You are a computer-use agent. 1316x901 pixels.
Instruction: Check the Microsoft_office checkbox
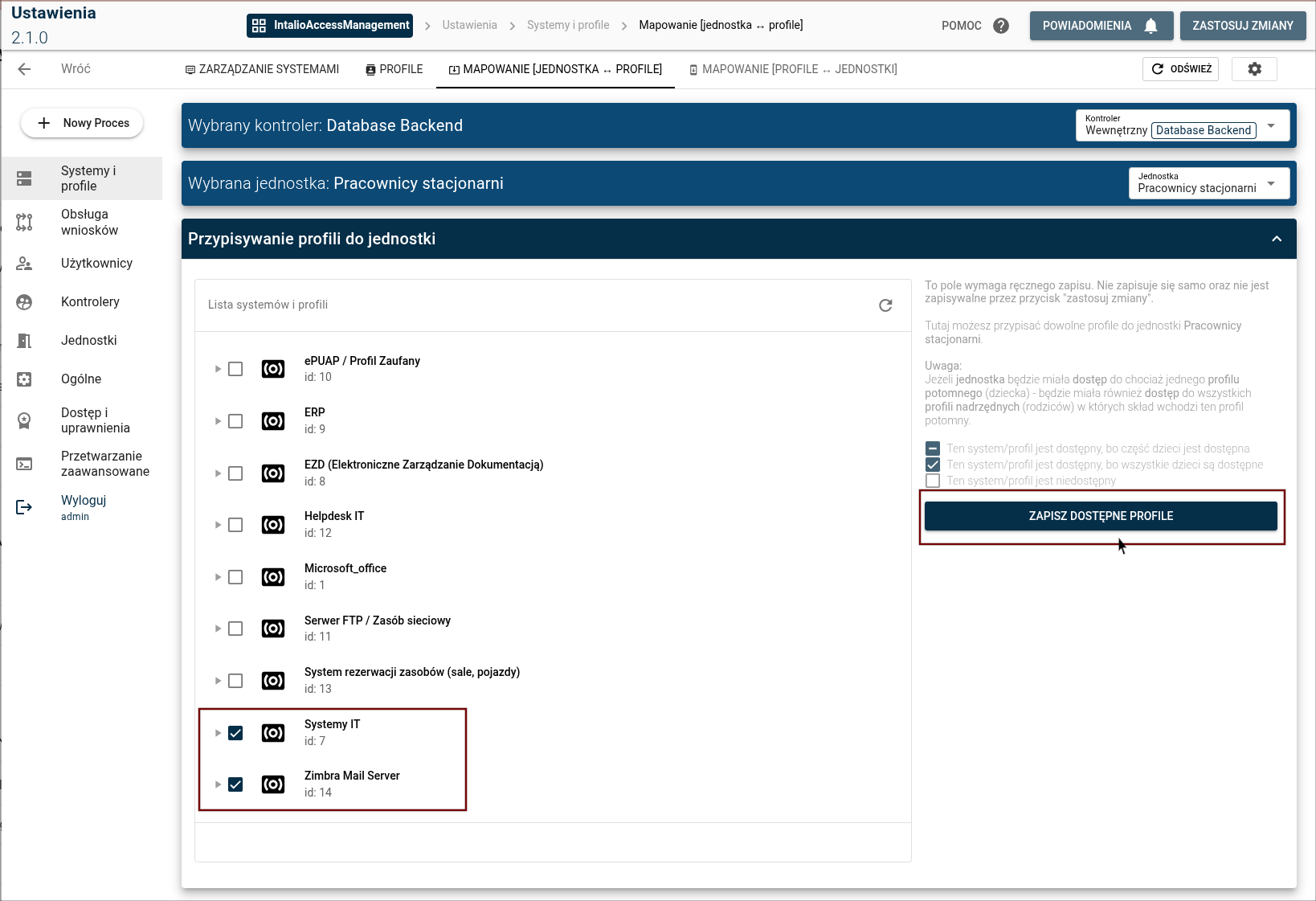coord(235,577)
